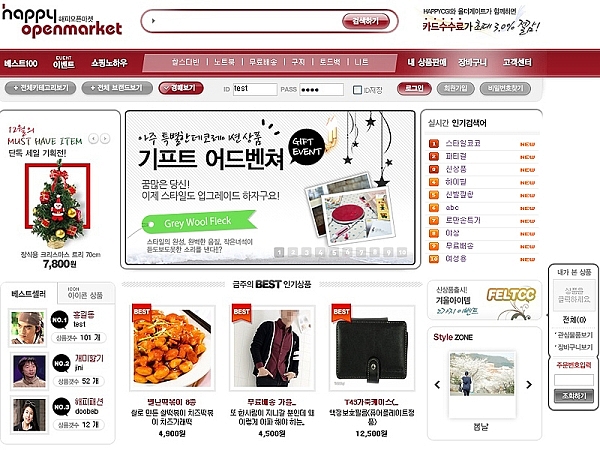600x450 pixels.
Task: Select banner slide number 10
Action: [402, 252]
